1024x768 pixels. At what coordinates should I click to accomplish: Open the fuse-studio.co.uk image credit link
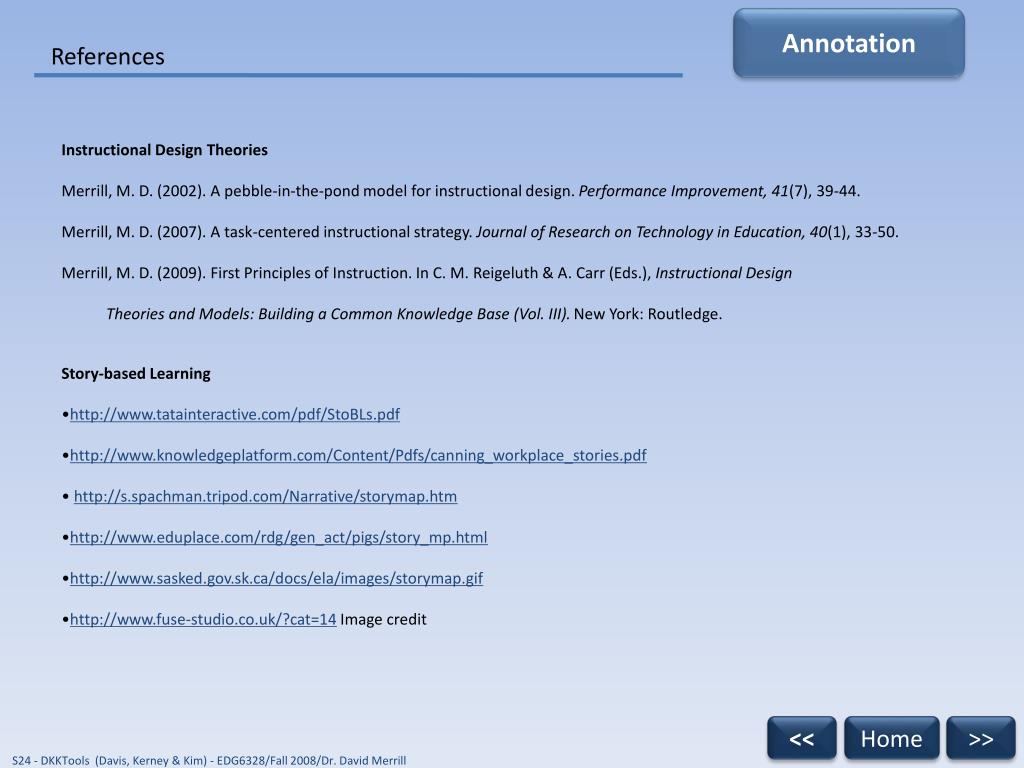203,619
